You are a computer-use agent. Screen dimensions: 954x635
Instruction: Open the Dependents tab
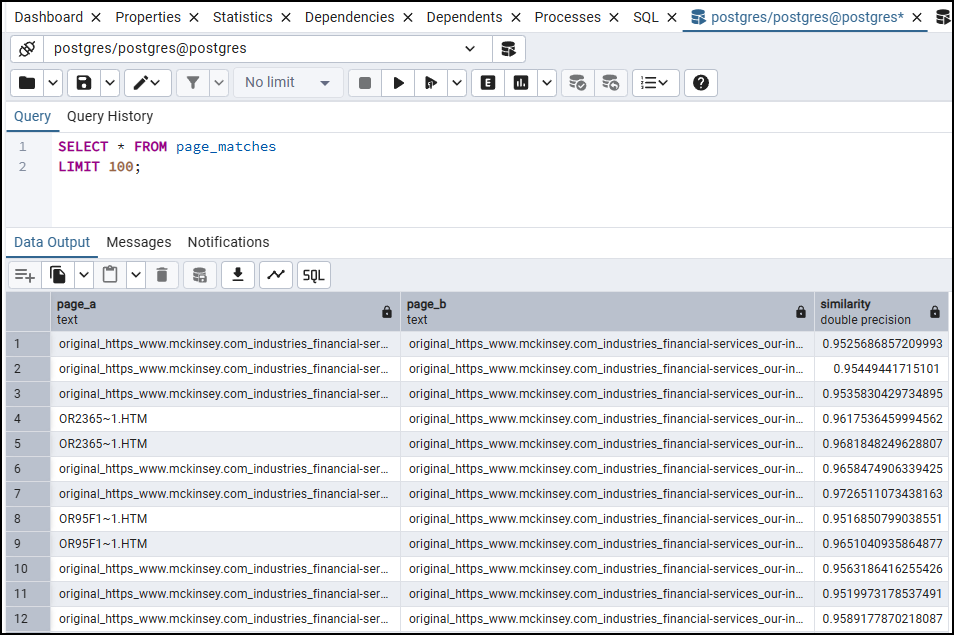coord(464,18)
